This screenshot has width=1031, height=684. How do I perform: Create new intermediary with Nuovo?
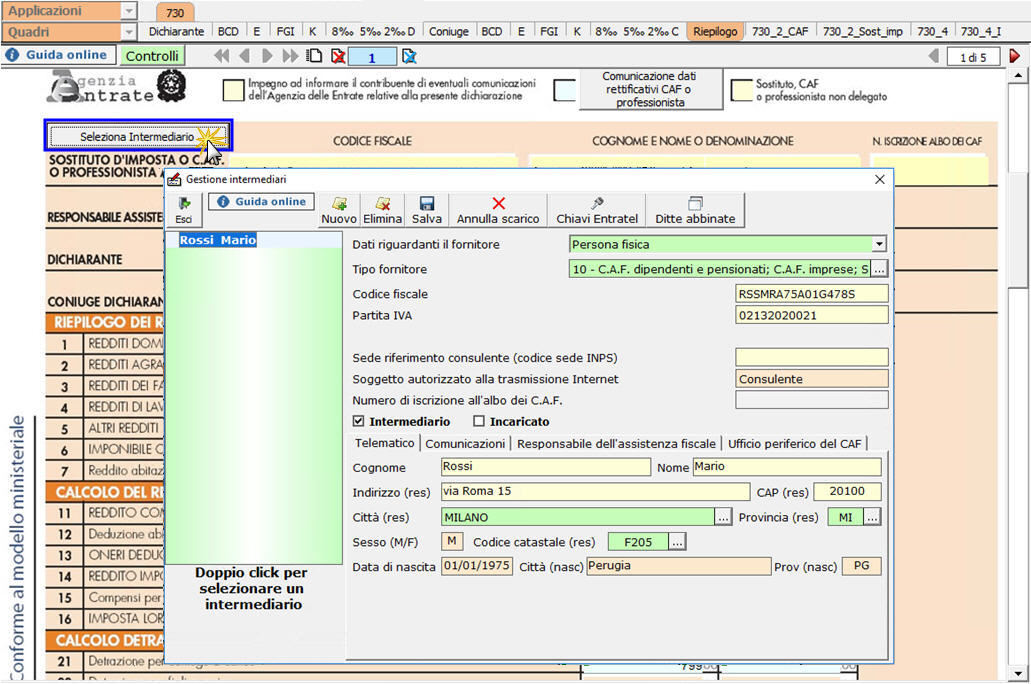pyautogui.click(x=339, y=210)
